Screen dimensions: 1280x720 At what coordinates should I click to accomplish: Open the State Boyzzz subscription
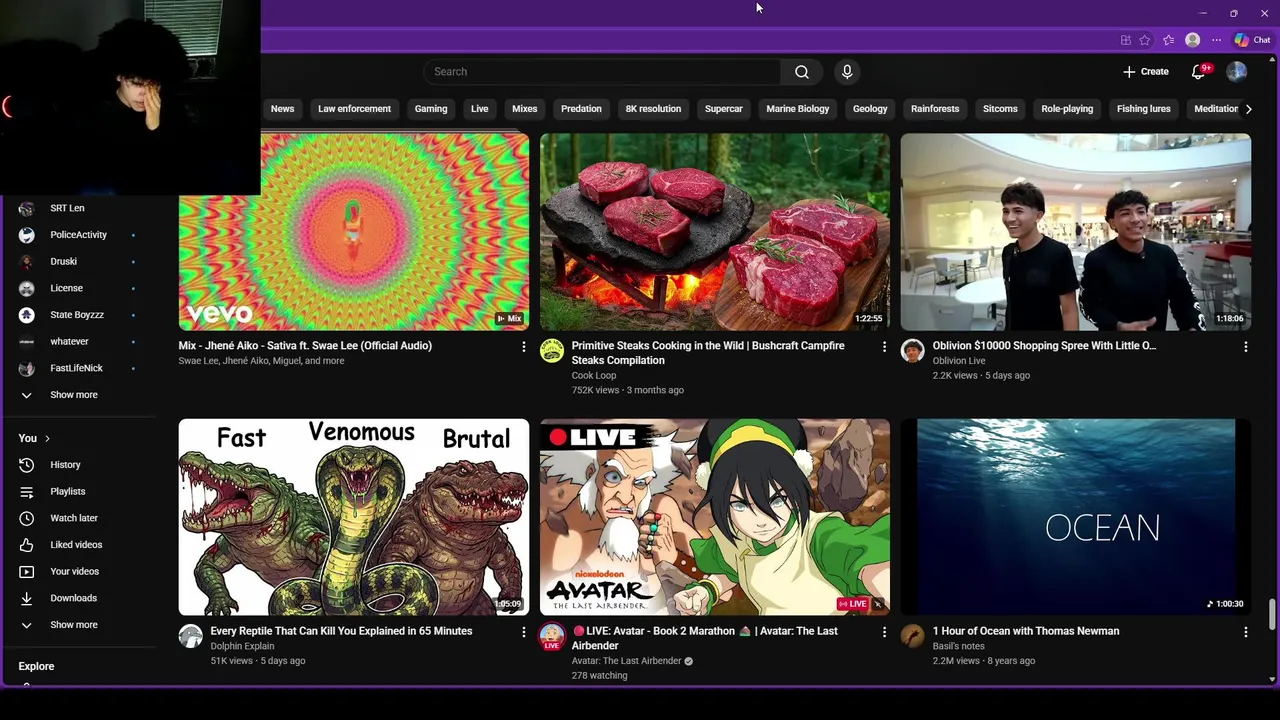(78, 315)
